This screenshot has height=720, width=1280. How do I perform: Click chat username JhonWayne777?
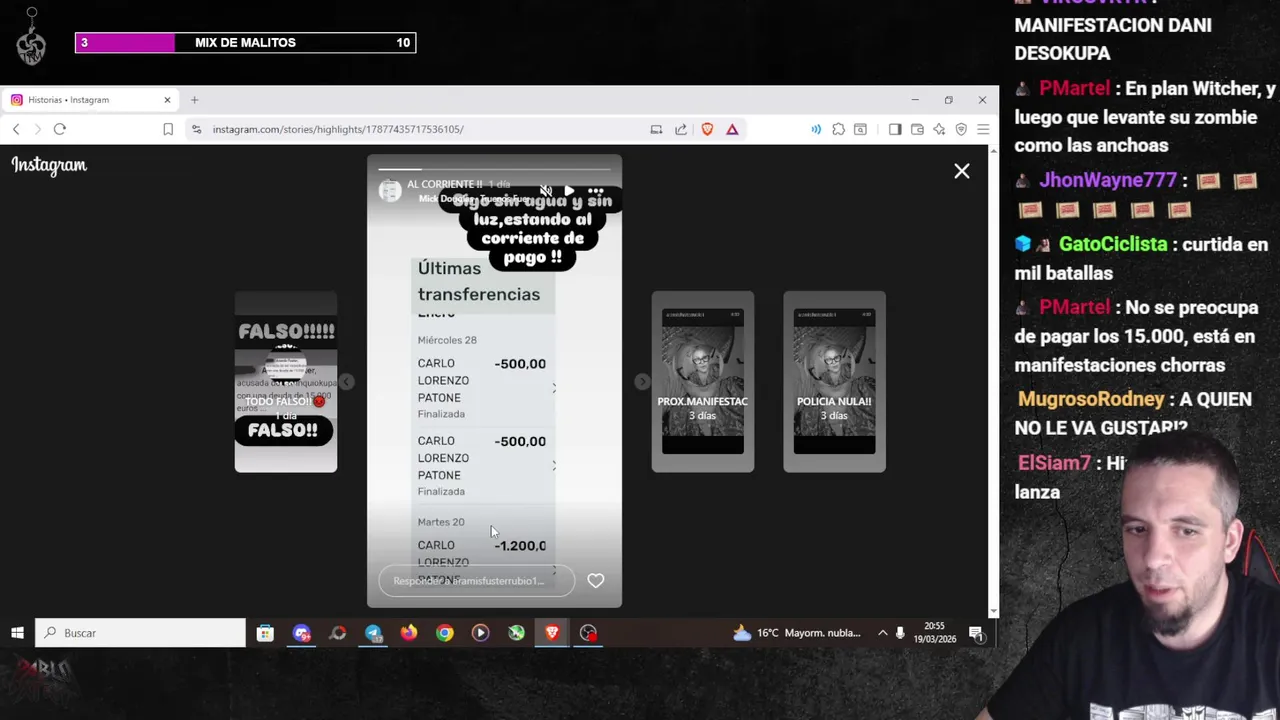point(1108,181)
